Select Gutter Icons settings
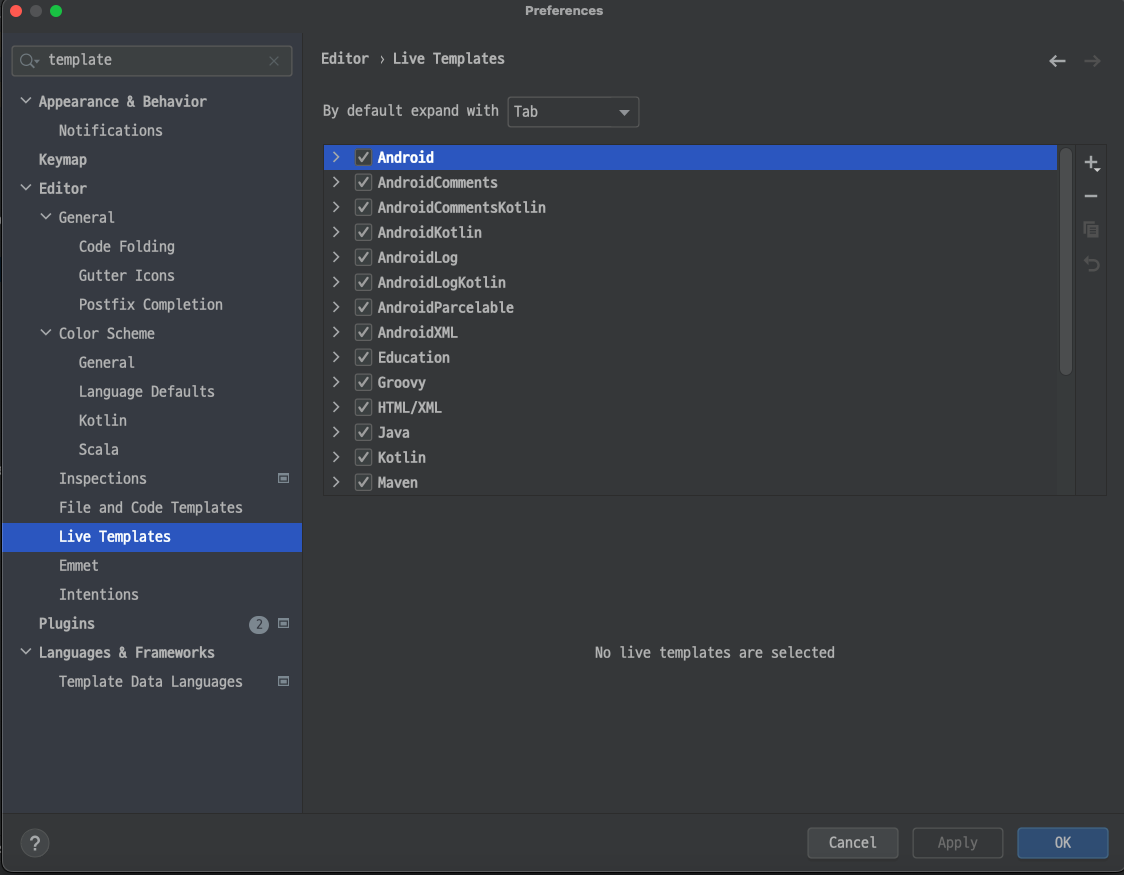Image resolution: width=1124 pixels, height=875 pixels. [x=126, y=275]
